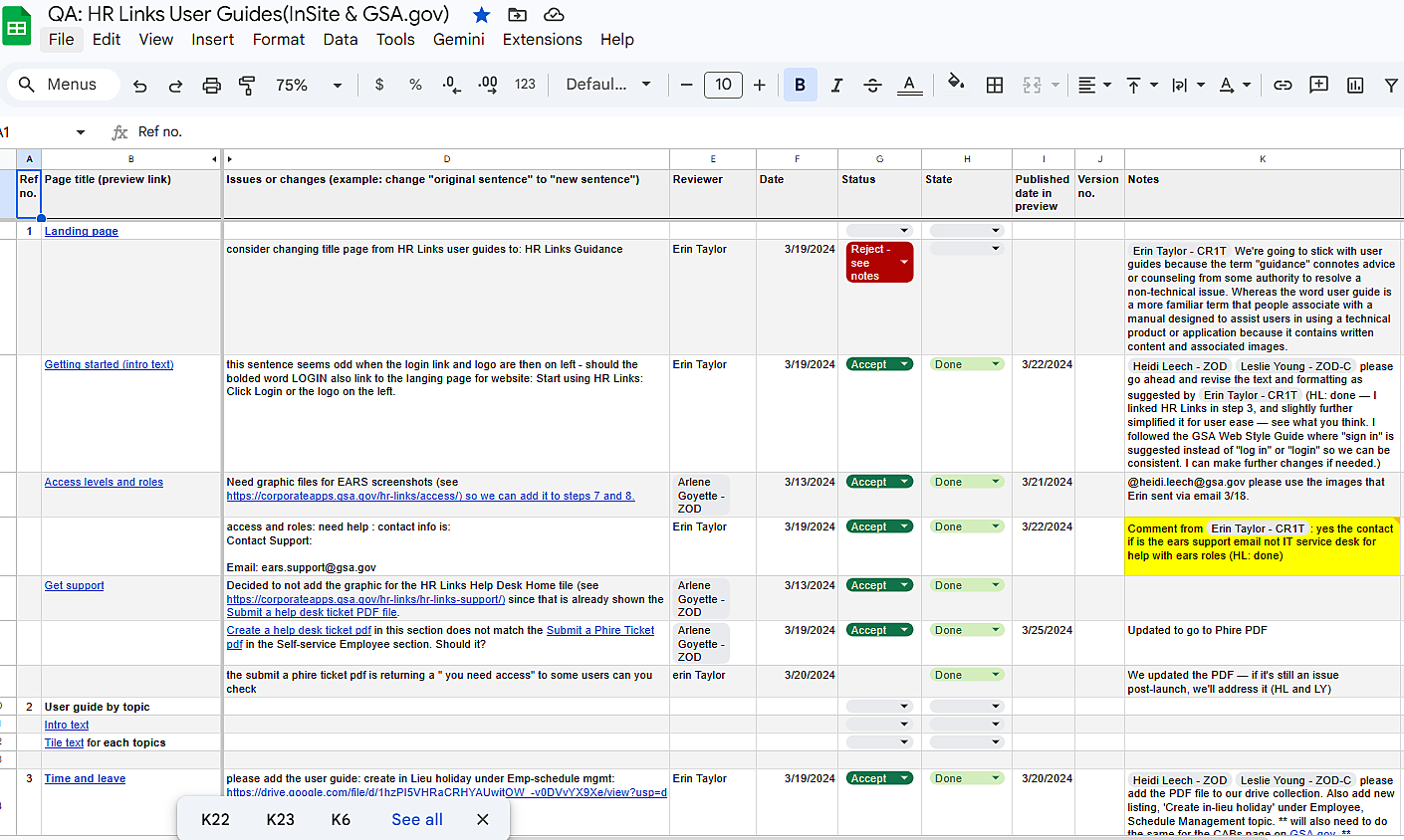
Task: Open the Format menu
Action: [279, 39]
